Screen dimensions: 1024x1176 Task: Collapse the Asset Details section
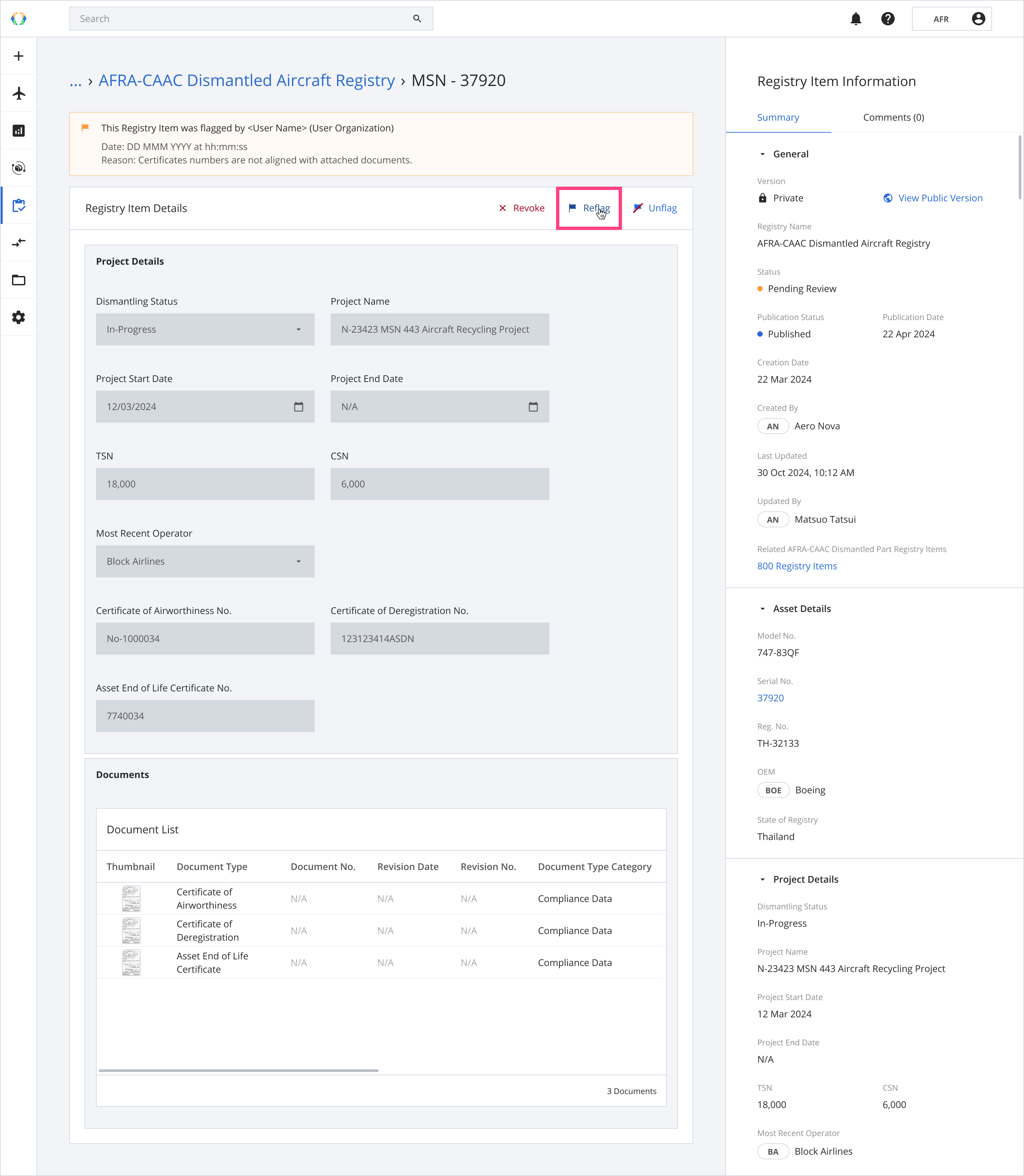click(762, 609)
